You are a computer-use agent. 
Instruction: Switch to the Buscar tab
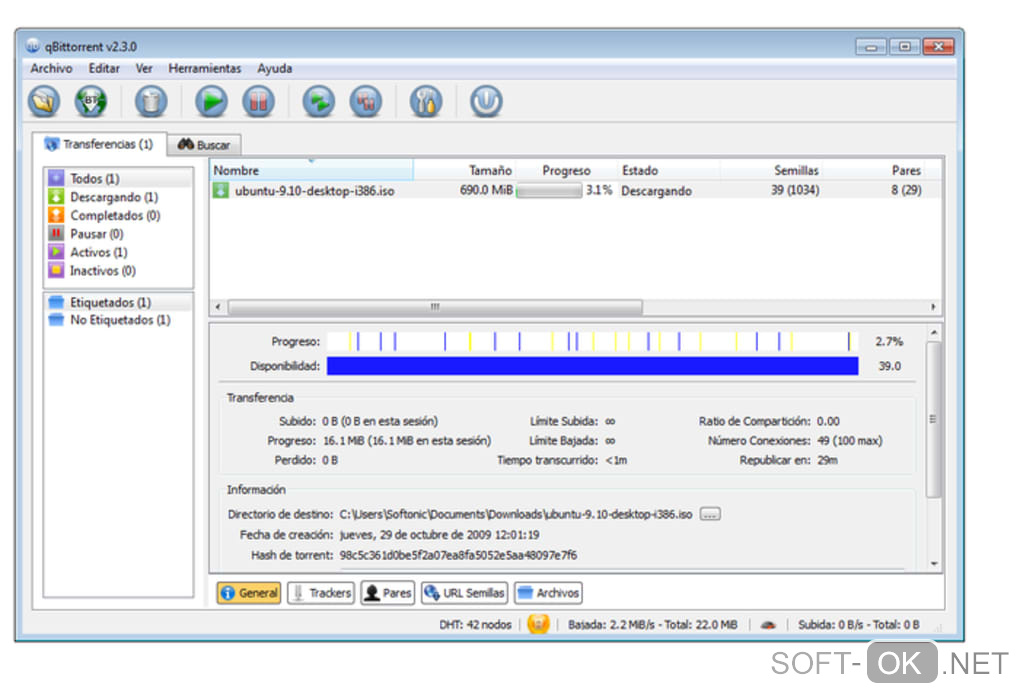point(204,145)
